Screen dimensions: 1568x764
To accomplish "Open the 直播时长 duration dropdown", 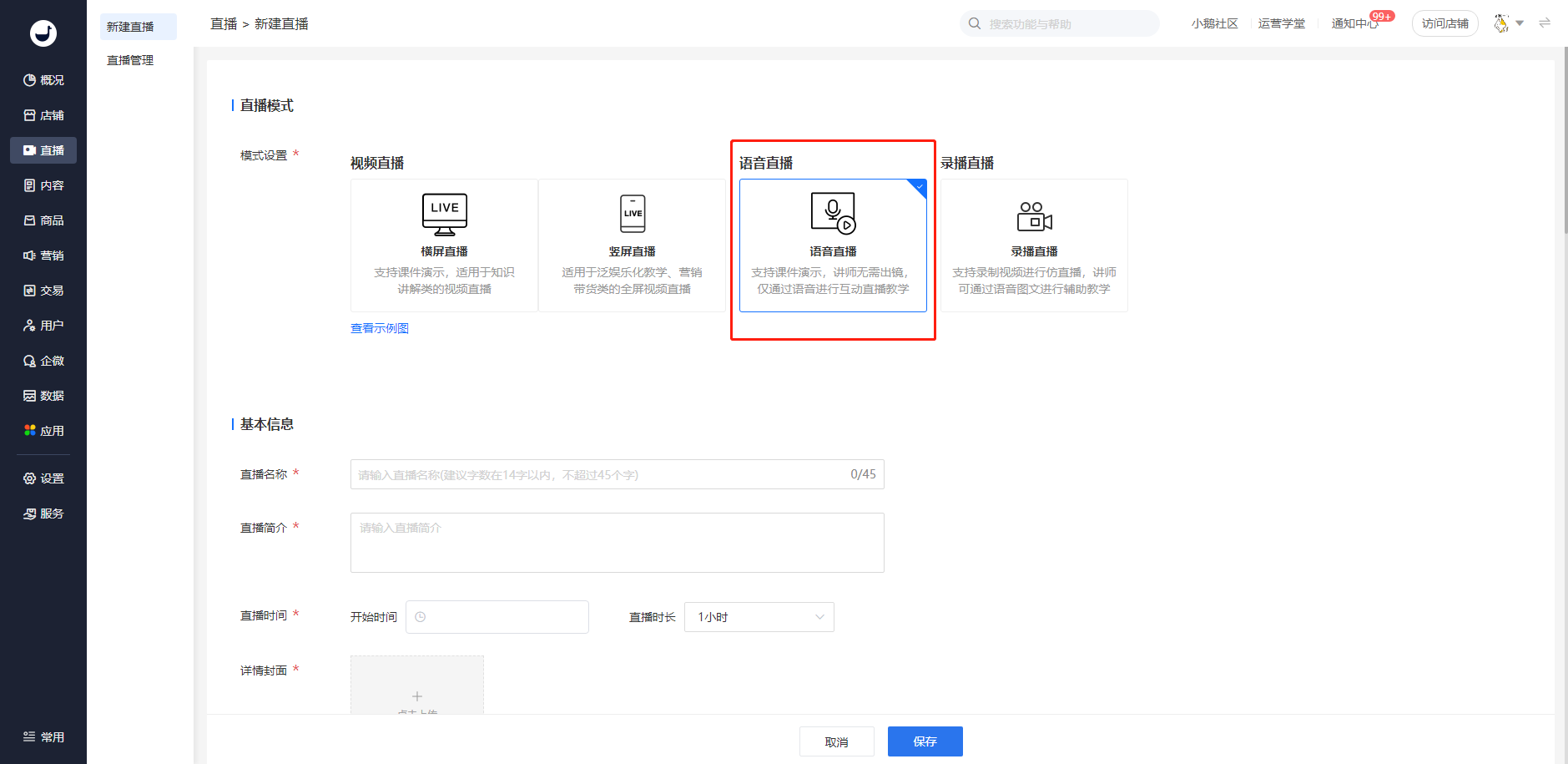I will (x=759, y=617).
